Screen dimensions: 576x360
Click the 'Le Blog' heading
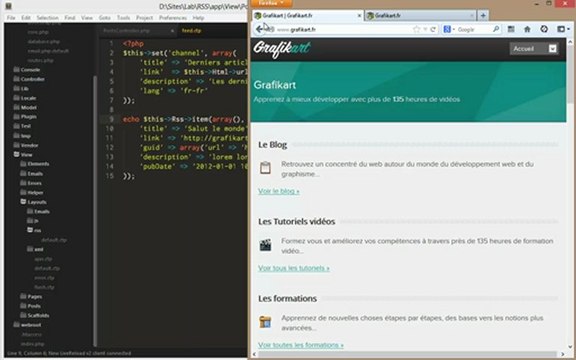273,145
